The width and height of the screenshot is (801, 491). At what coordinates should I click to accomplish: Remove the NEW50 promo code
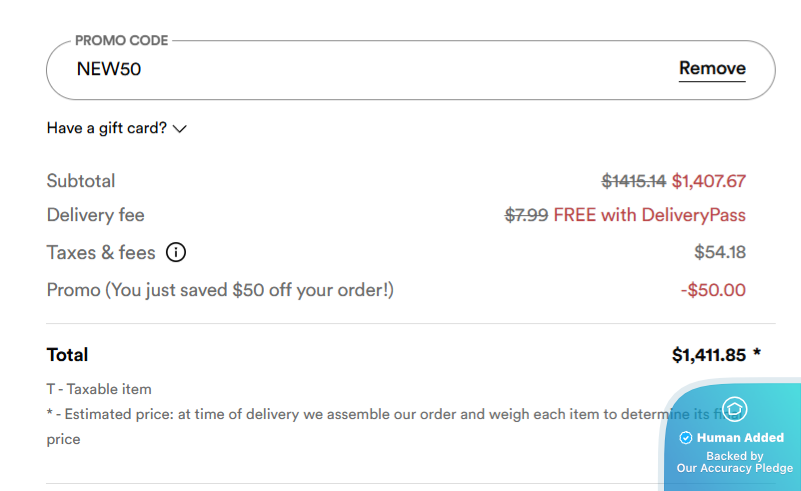pos(712,69)
